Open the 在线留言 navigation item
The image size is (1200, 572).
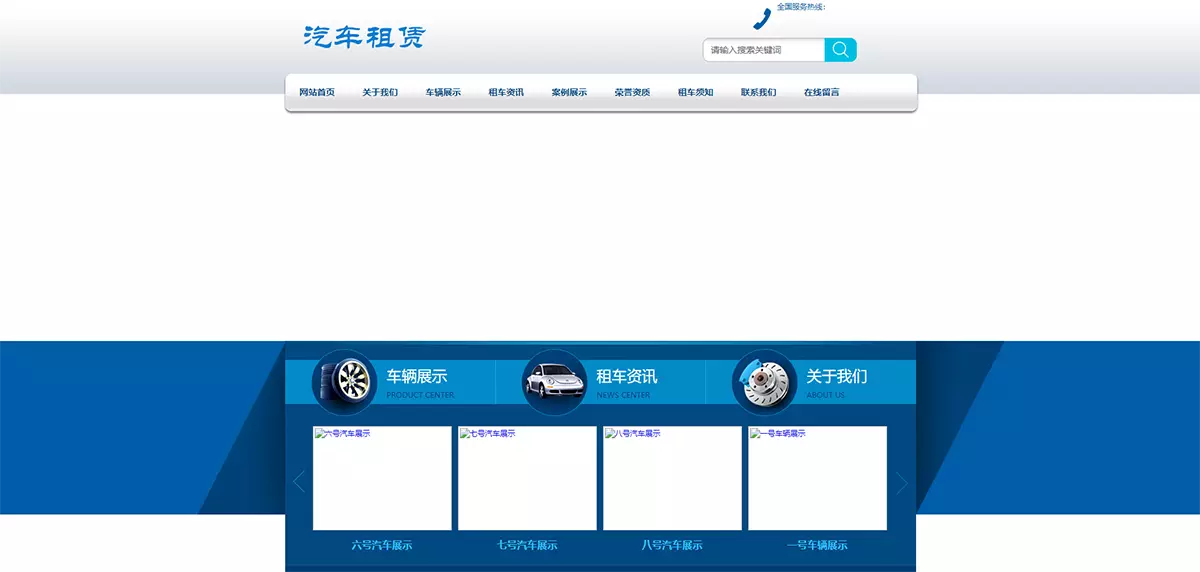coord(822,93)
